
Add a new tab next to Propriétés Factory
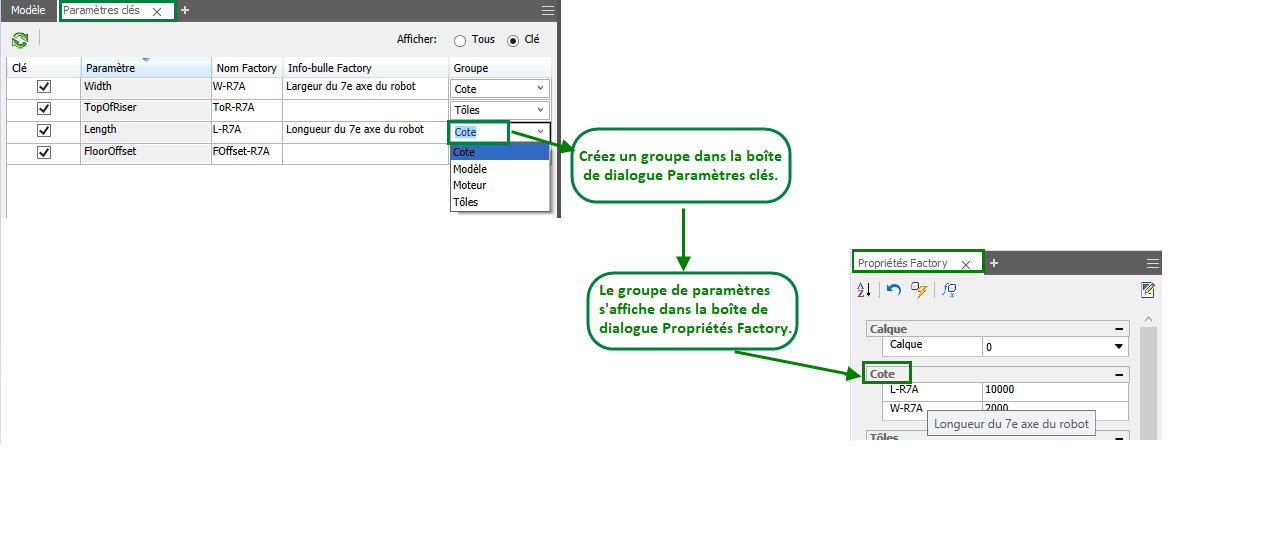click(994, 263)
